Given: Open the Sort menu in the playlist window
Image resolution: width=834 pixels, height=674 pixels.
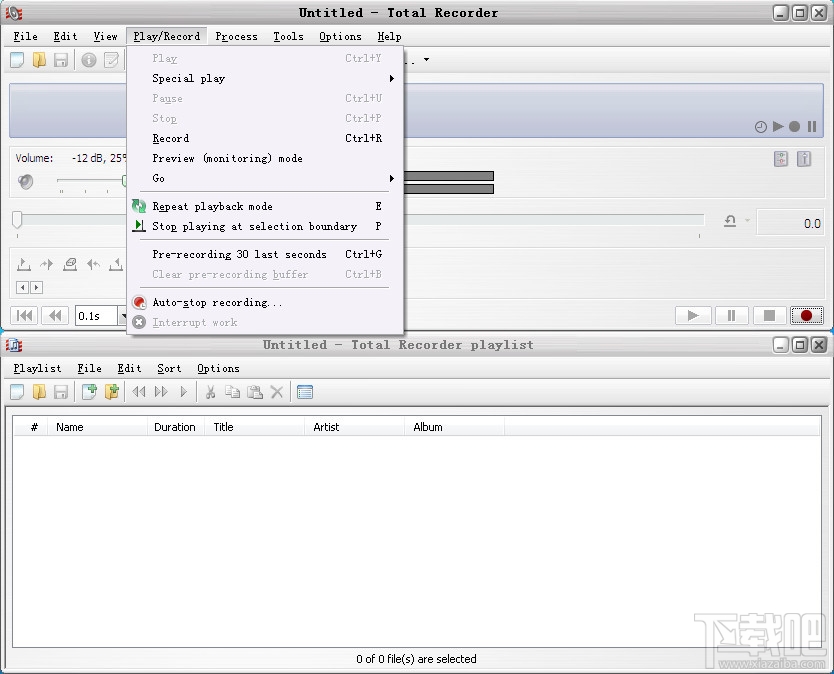Looking at the screenshot, I should pos(168,368).
